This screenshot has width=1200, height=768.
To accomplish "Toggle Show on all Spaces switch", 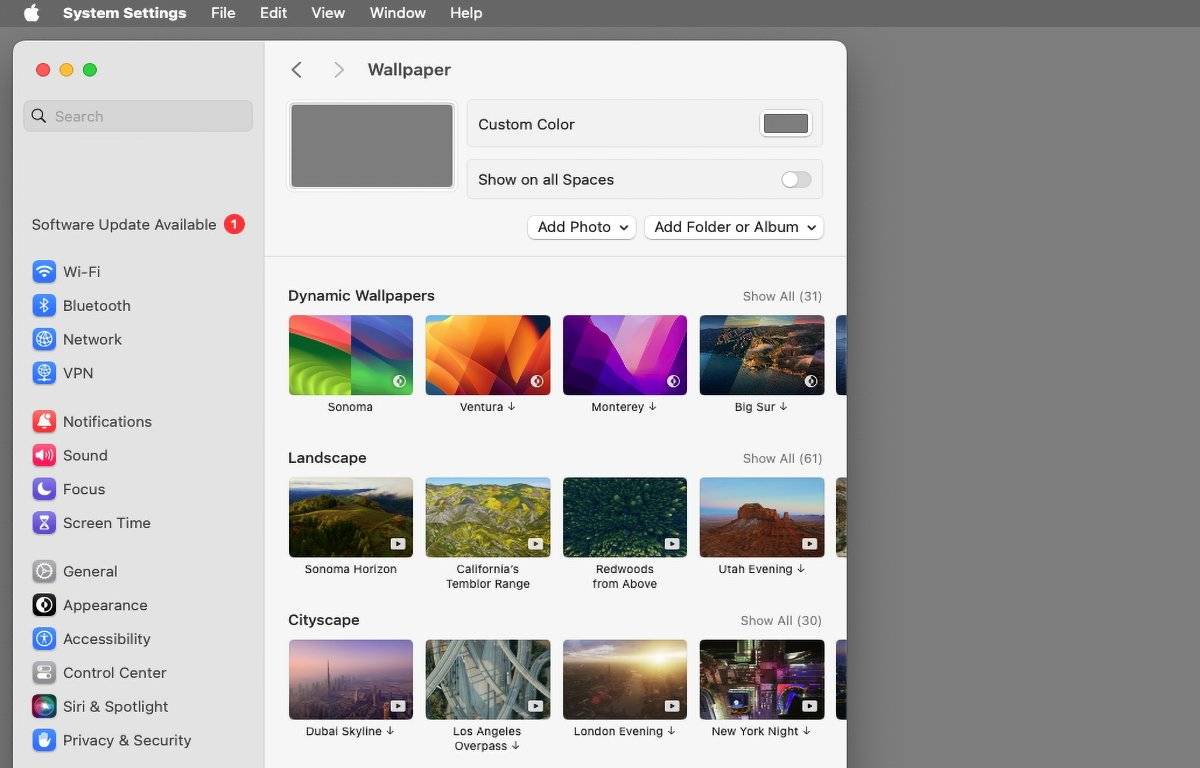I will (796, 180).
